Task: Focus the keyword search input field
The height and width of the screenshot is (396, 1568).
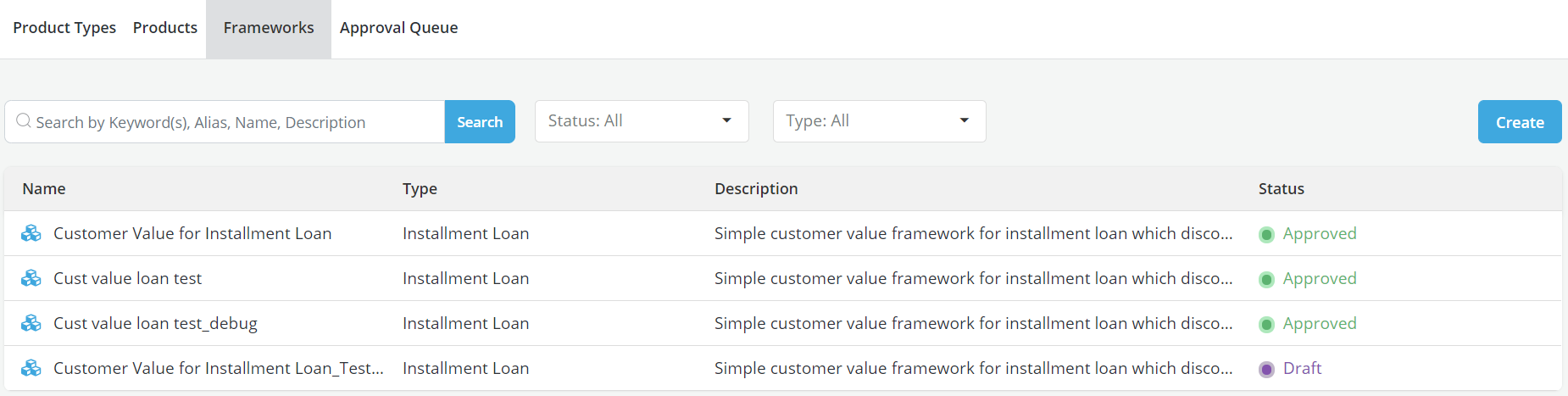Action: [x=236, y=122]
